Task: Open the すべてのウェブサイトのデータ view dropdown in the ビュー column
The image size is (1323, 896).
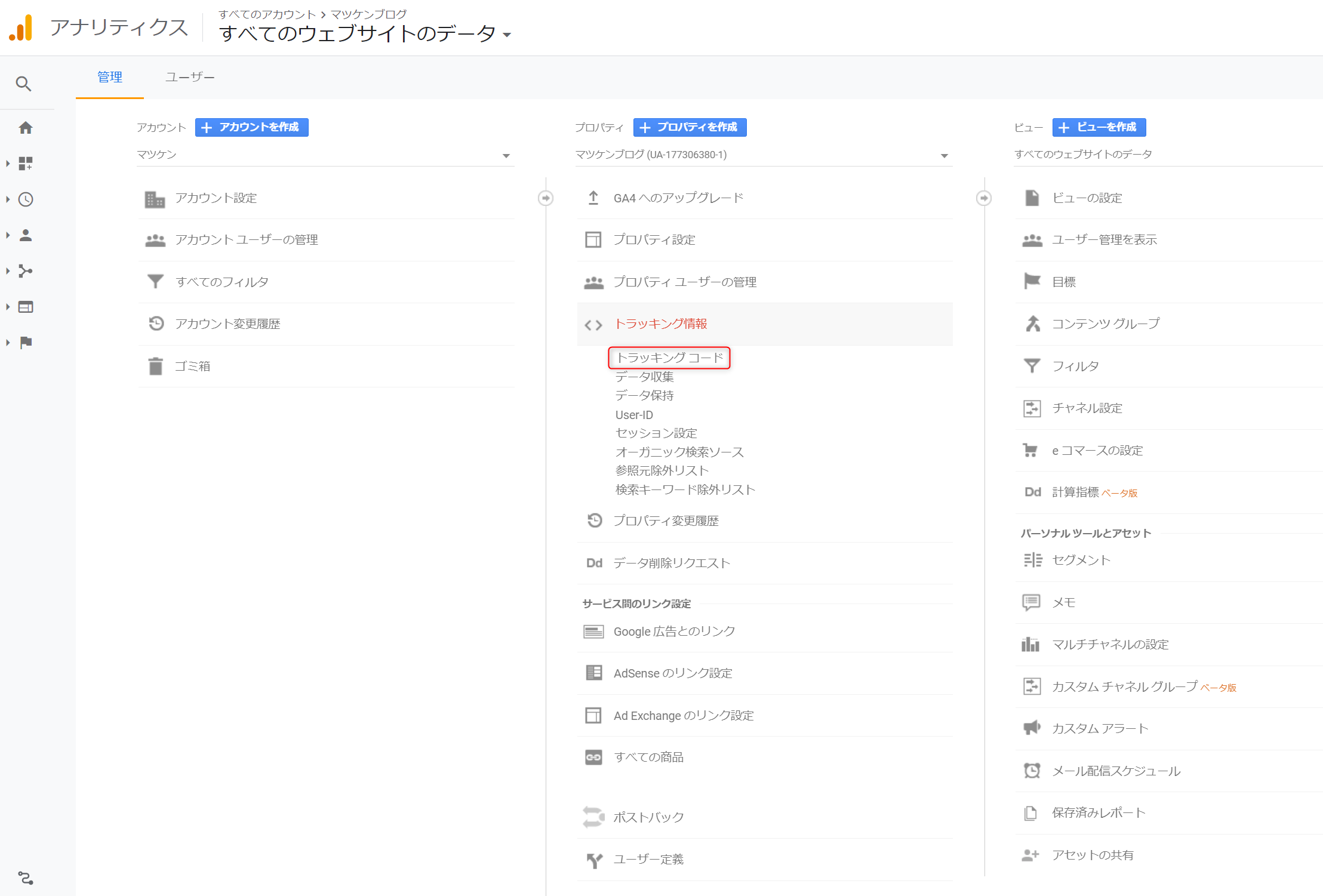Action: pyautogui.click(x=1168, y=155)
